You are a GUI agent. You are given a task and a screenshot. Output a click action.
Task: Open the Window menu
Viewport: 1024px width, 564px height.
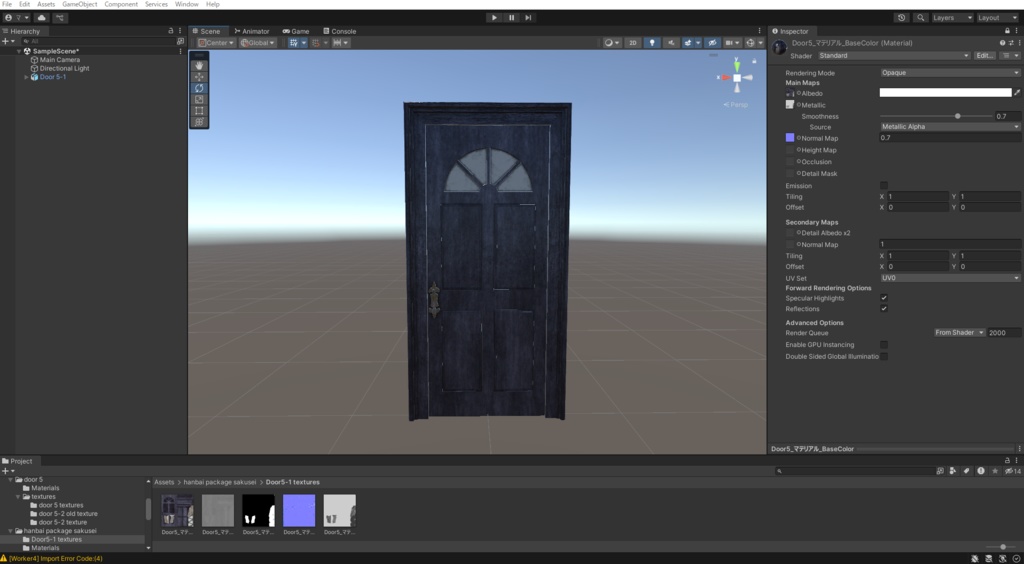click(187, 4)
